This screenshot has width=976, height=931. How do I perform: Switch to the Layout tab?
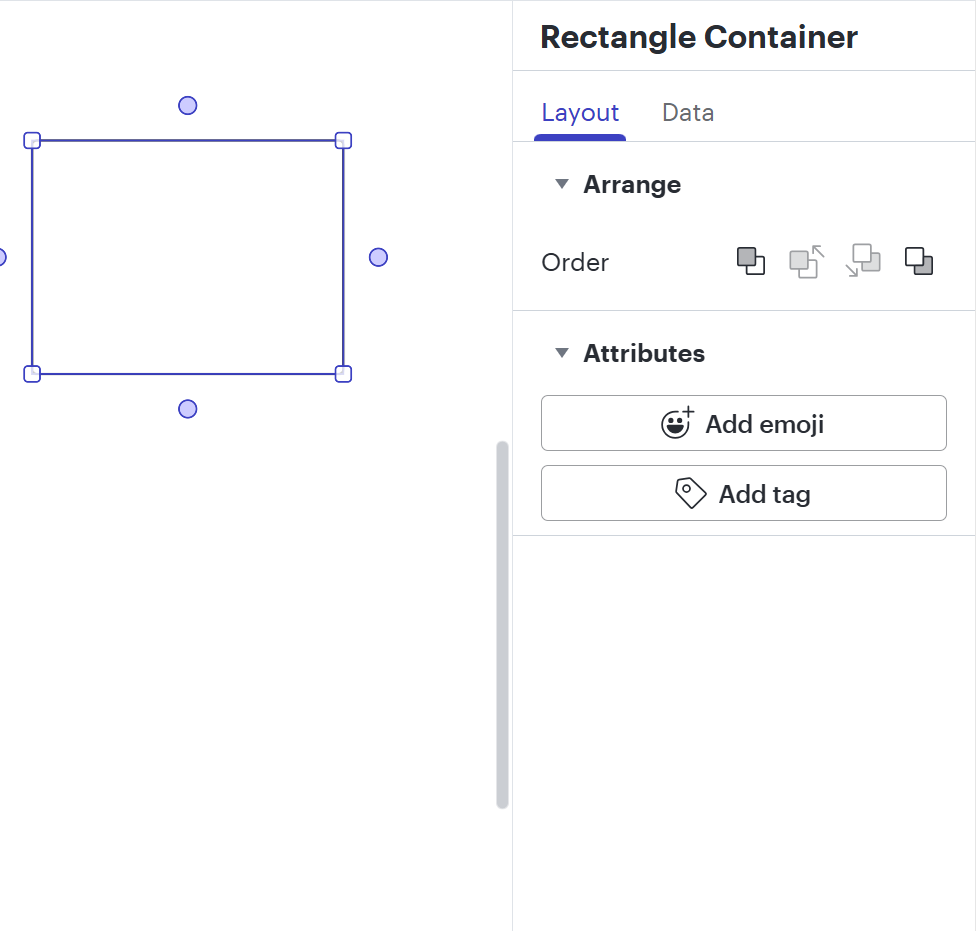580,113
